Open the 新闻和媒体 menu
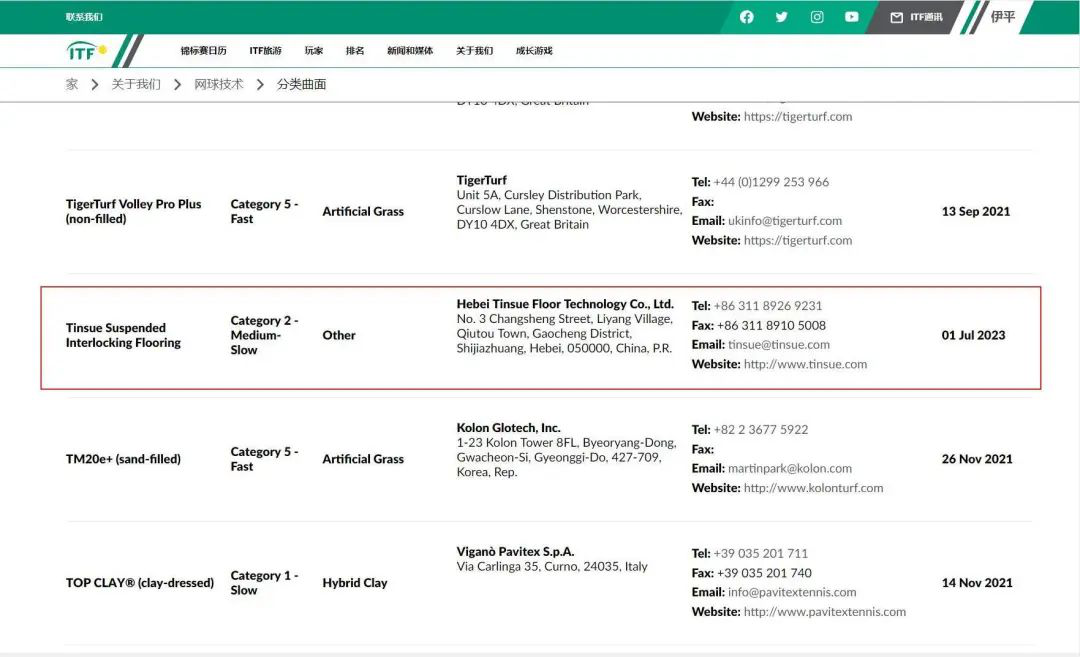Image resolution: width=1080 pixels, height=657 pixels. pyautogui.click(x=410, y=50)
